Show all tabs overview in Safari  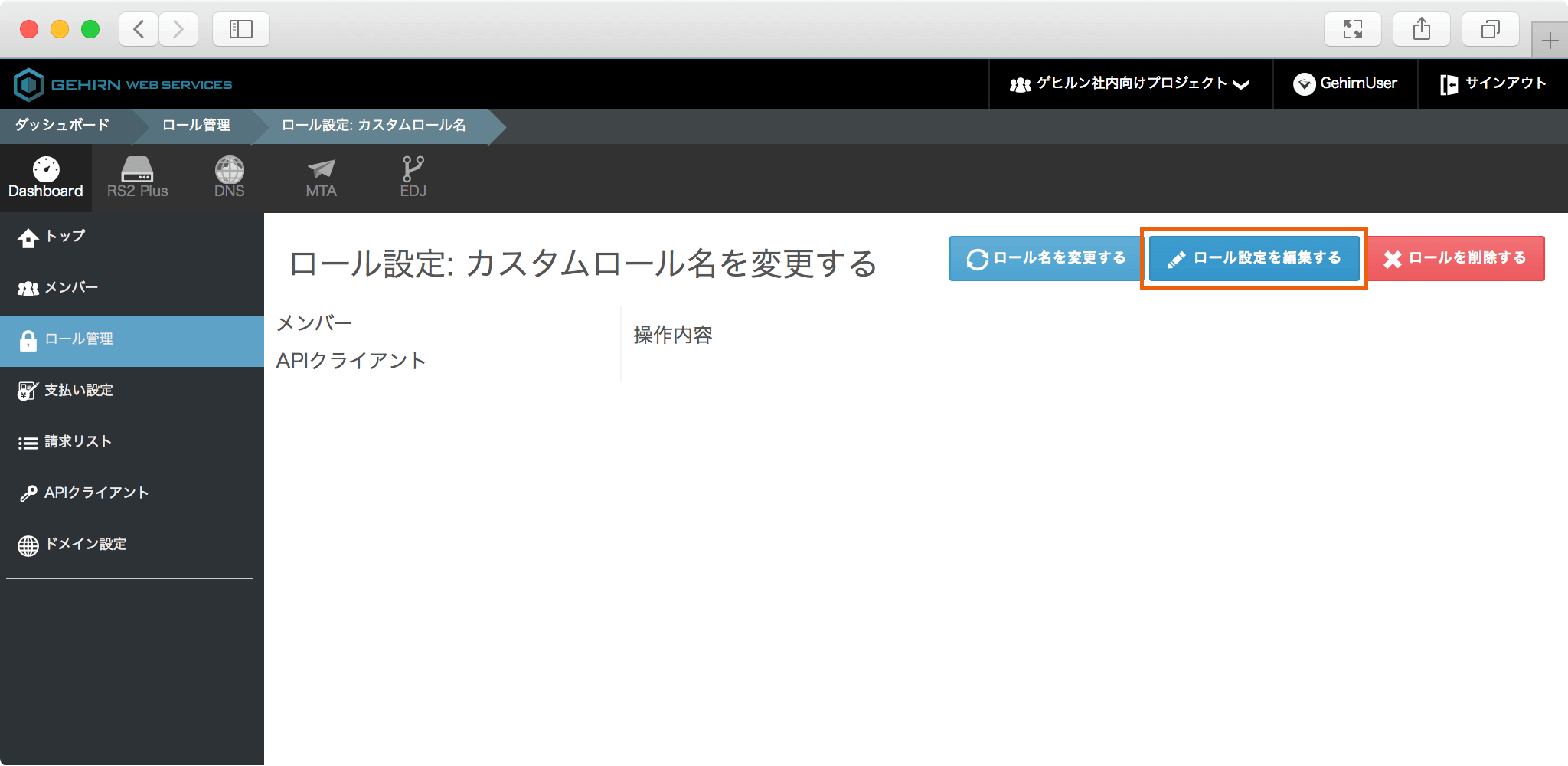1490,30
